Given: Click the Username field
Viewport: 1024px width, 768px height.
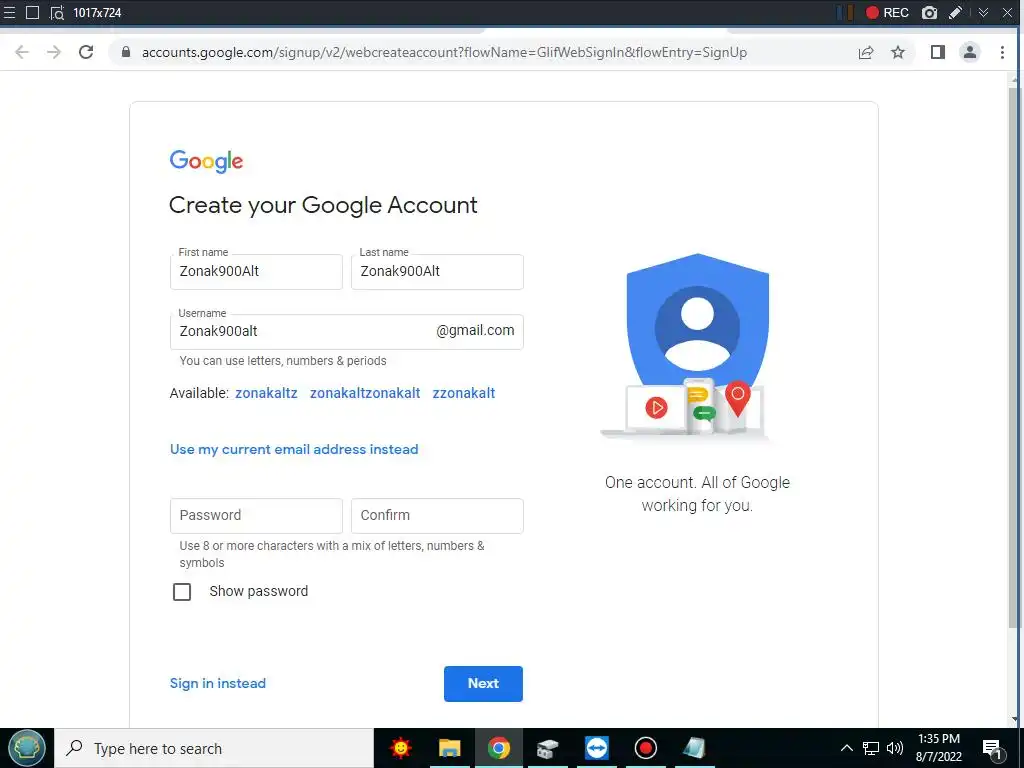Looking at the screenshot, I should [x=347, y=332].
